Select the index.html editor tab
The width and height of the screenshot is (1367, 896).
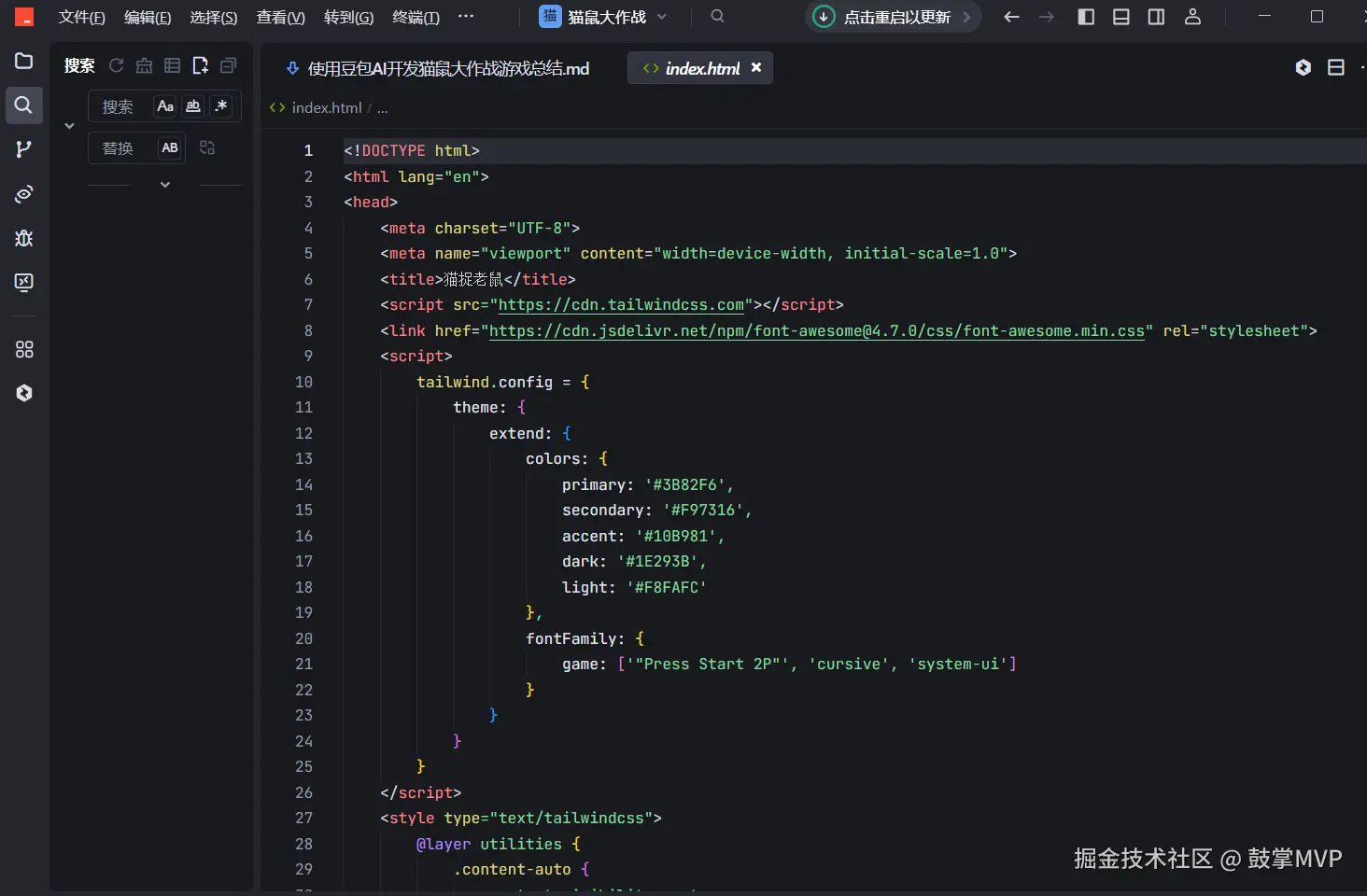click(702, 68)
